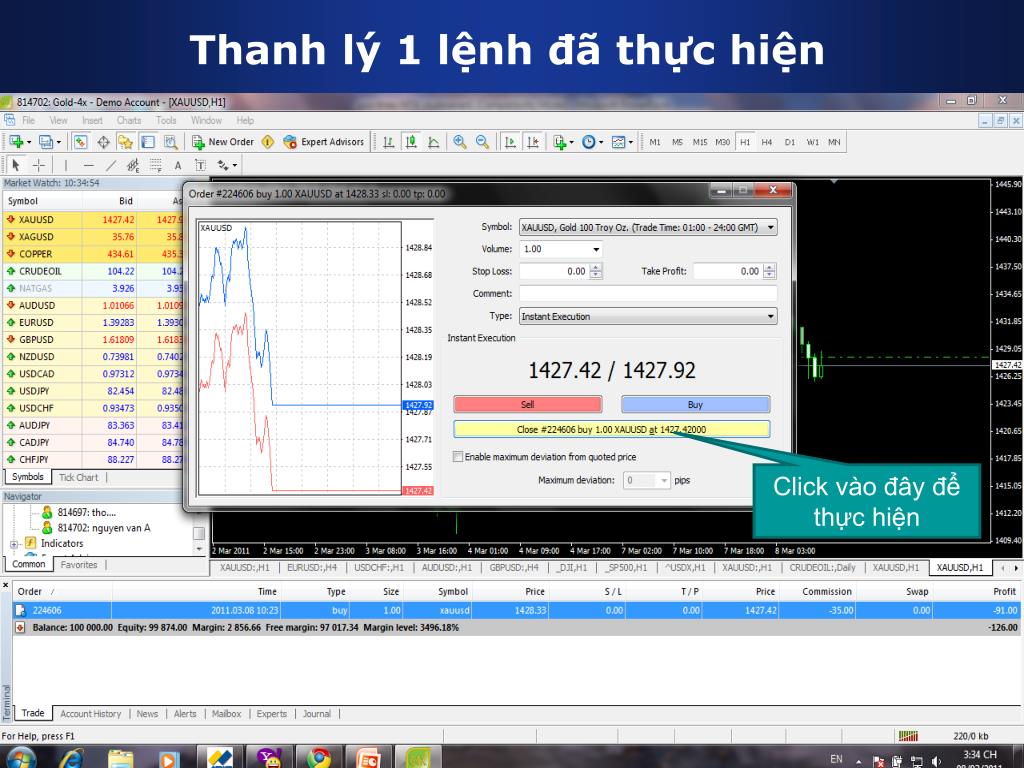Open the Charts menu
Viewport: 1024px width, 768px height.
pyautogui.click(x=129, y=120)
